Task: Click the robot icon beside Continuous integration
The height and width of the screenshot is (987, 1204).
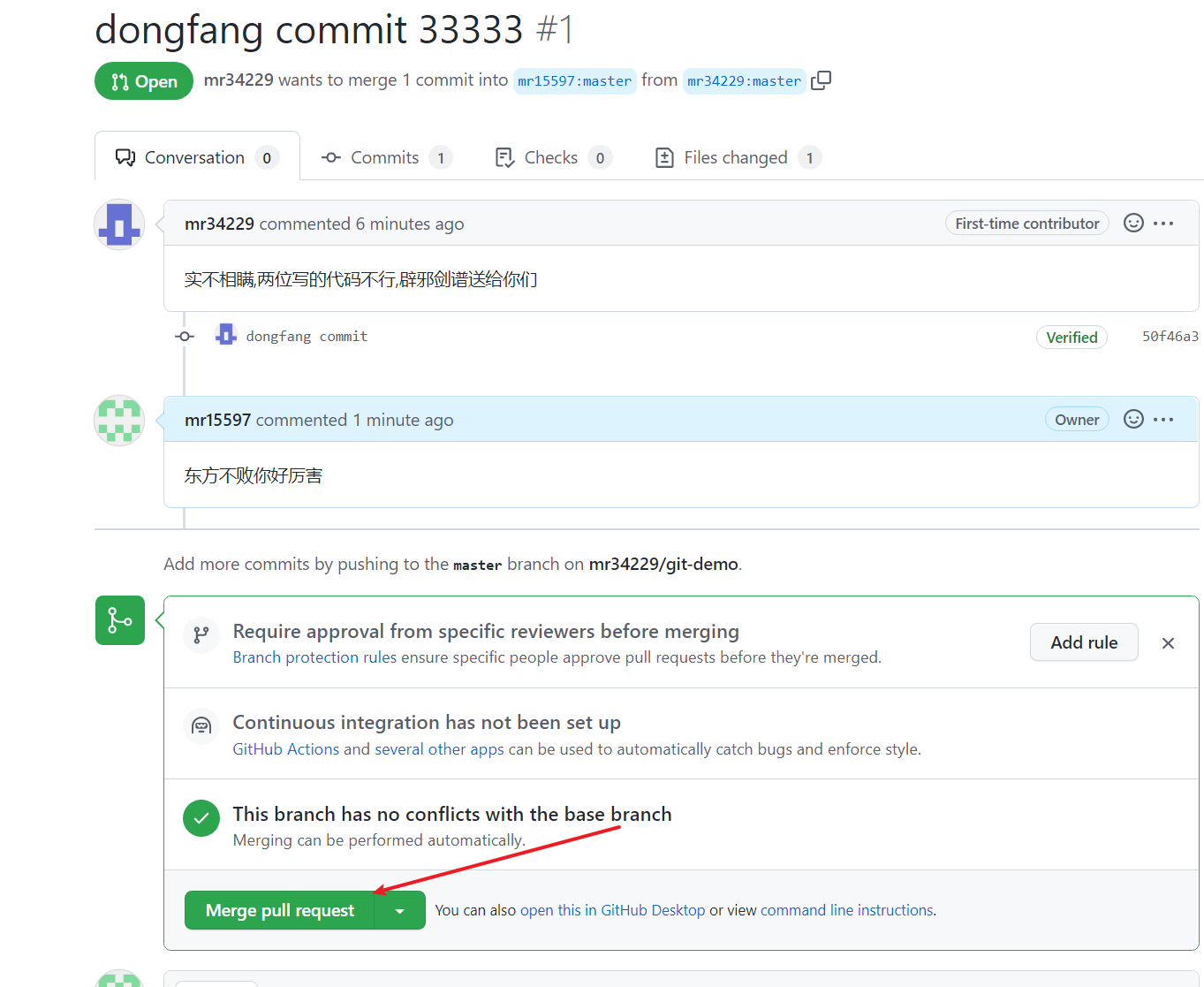Action: pos(201,726)
